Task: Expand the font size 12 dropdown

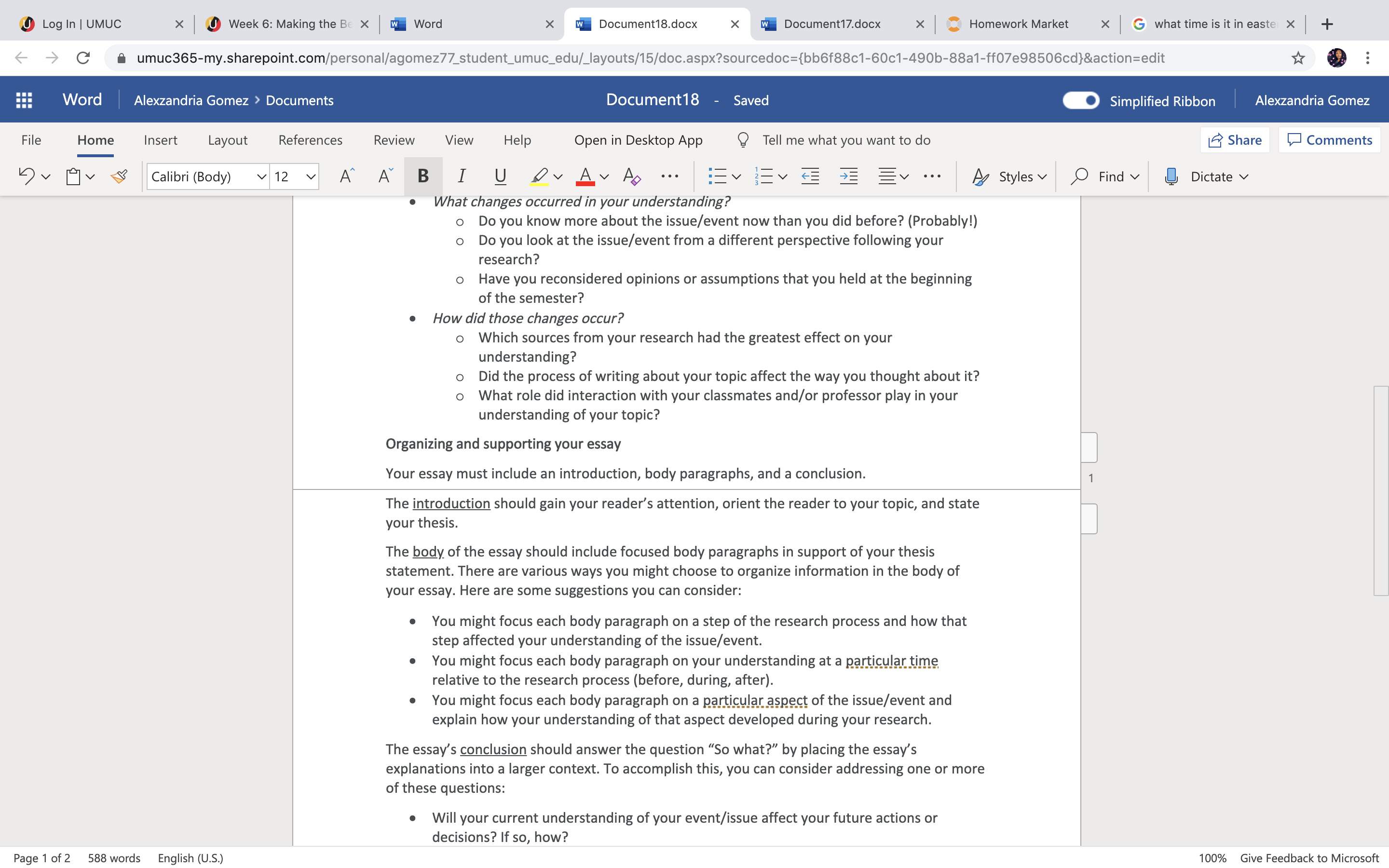Action: coord(295,176)
